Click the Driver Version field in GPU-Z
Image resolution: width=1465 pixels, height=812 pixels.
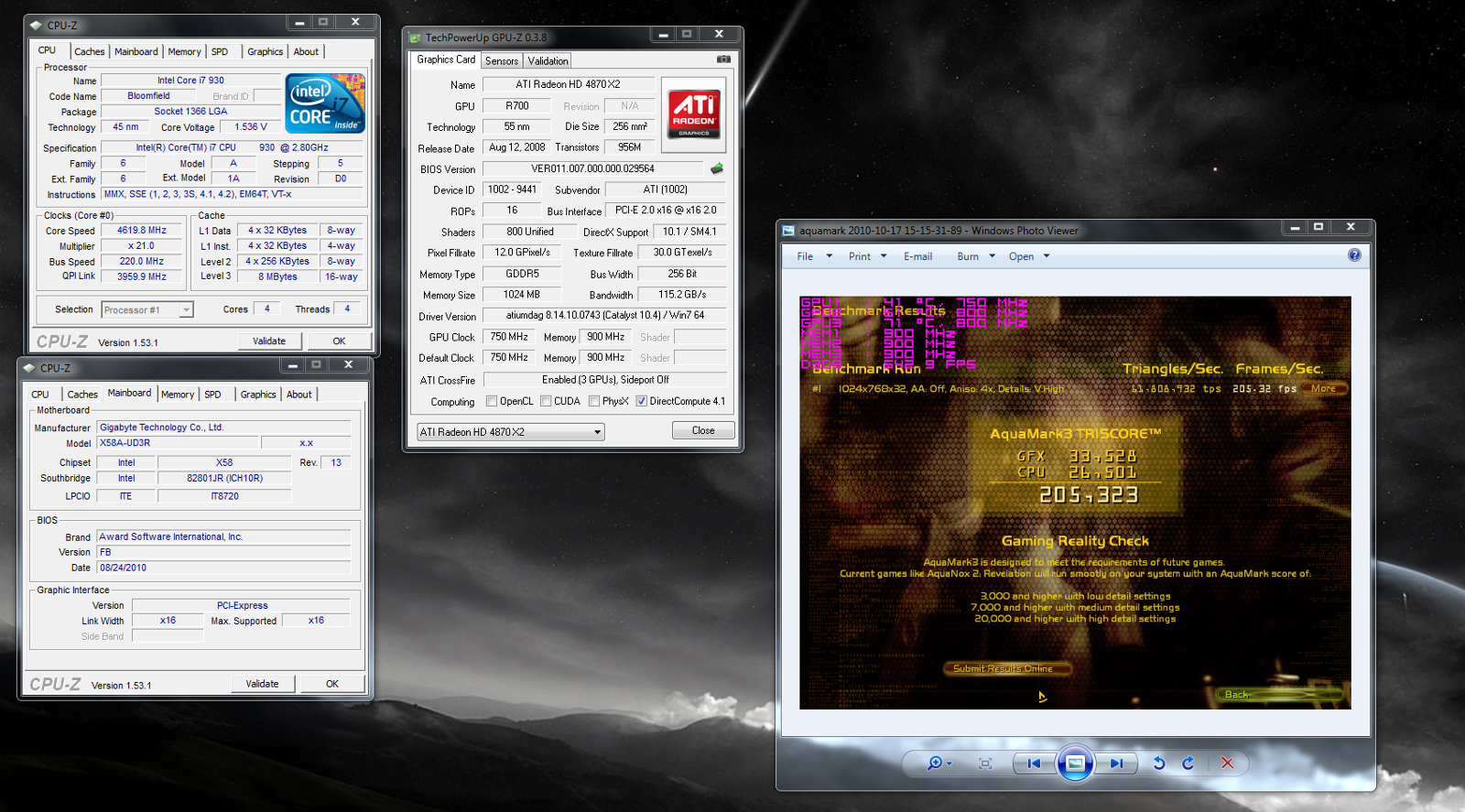(x=604, y=315)
